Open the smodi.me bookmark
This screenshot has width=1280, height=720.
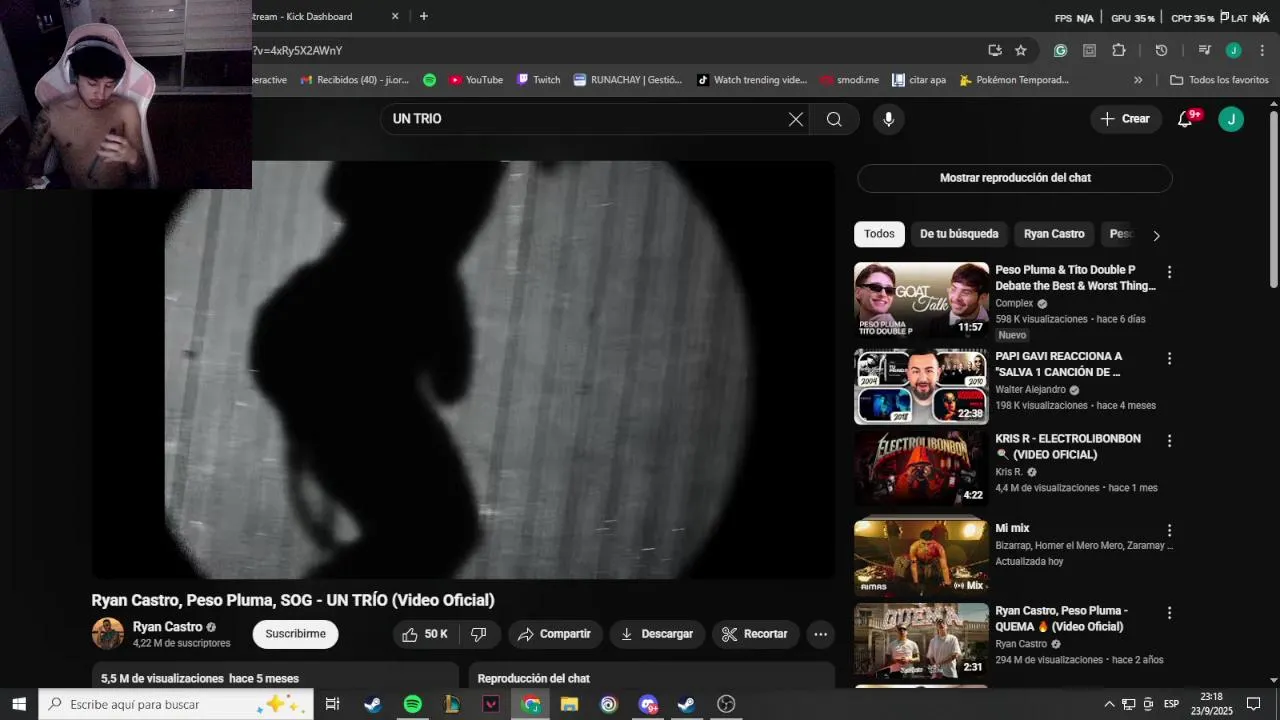coord(849,80)
